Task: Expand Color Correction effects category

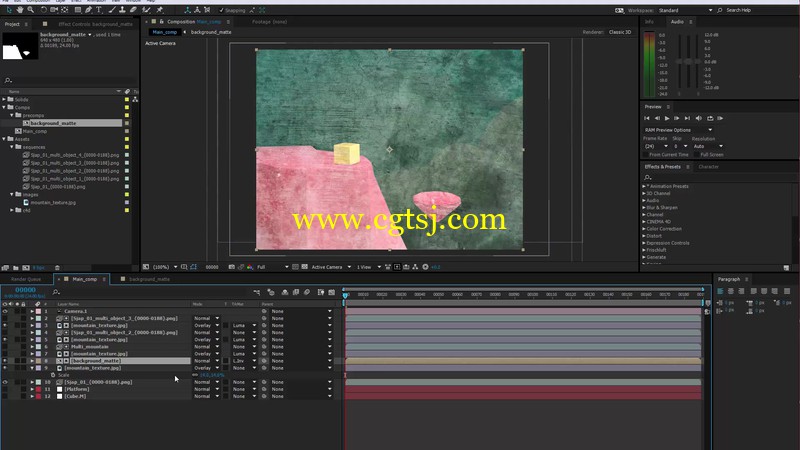Action: point(644,229)
